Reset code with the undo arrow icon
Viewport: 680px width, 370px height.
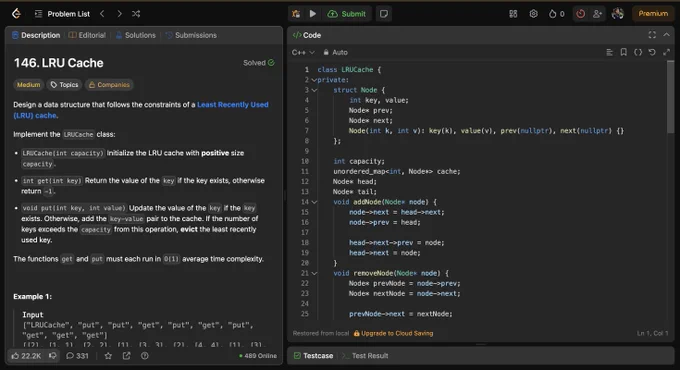coord(652,52)
